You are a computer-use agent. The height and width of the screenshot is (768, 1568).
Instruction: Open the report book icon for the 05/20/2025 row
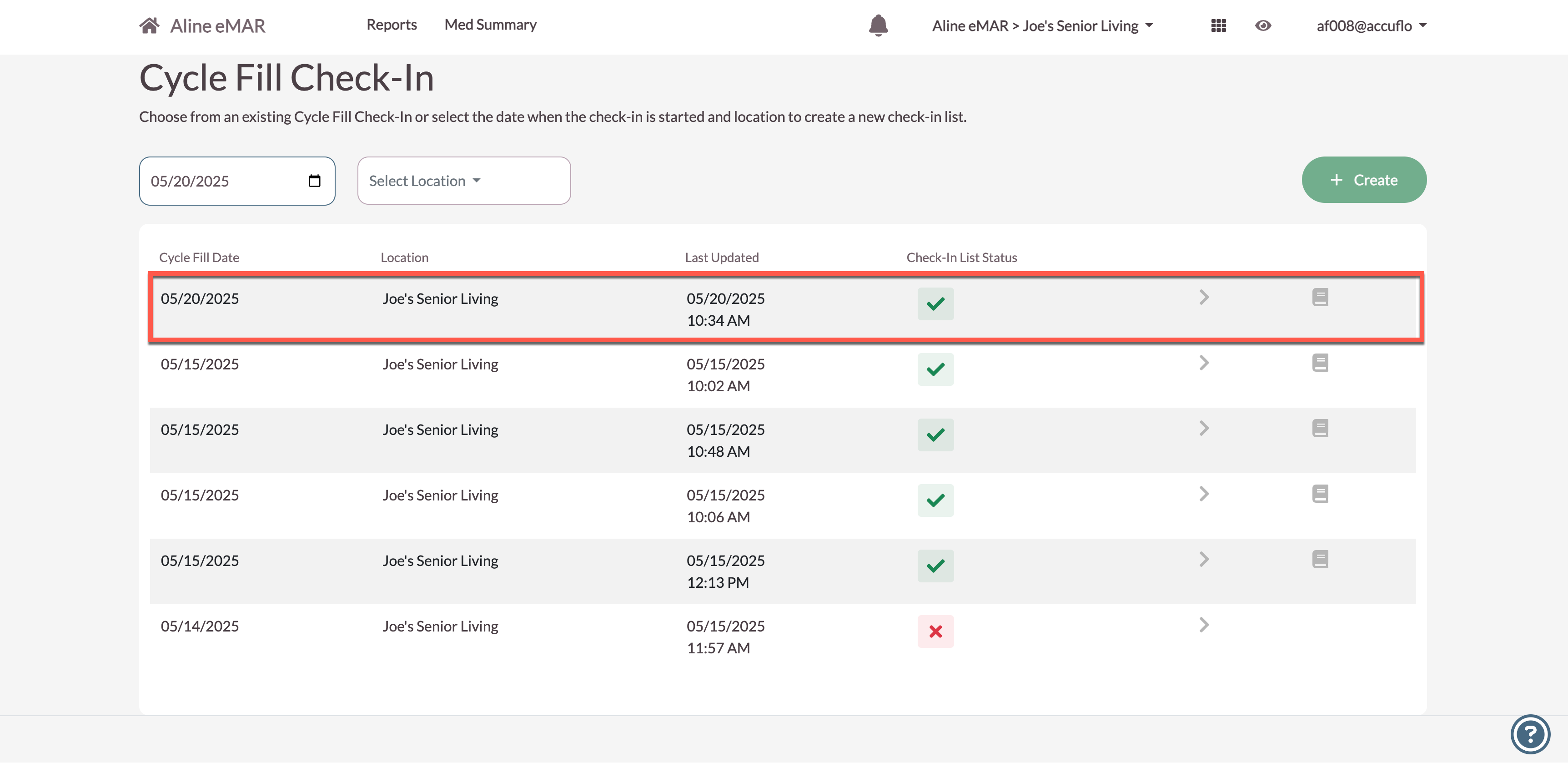(1320, 297)
